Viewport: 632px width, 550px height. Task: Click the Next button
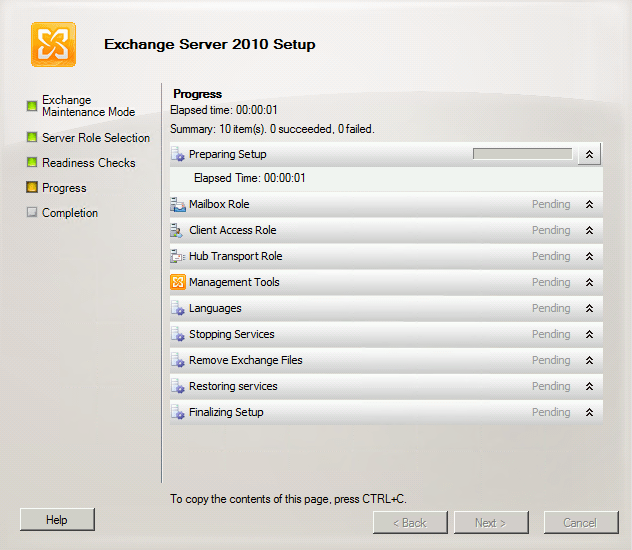pos(491,523)
